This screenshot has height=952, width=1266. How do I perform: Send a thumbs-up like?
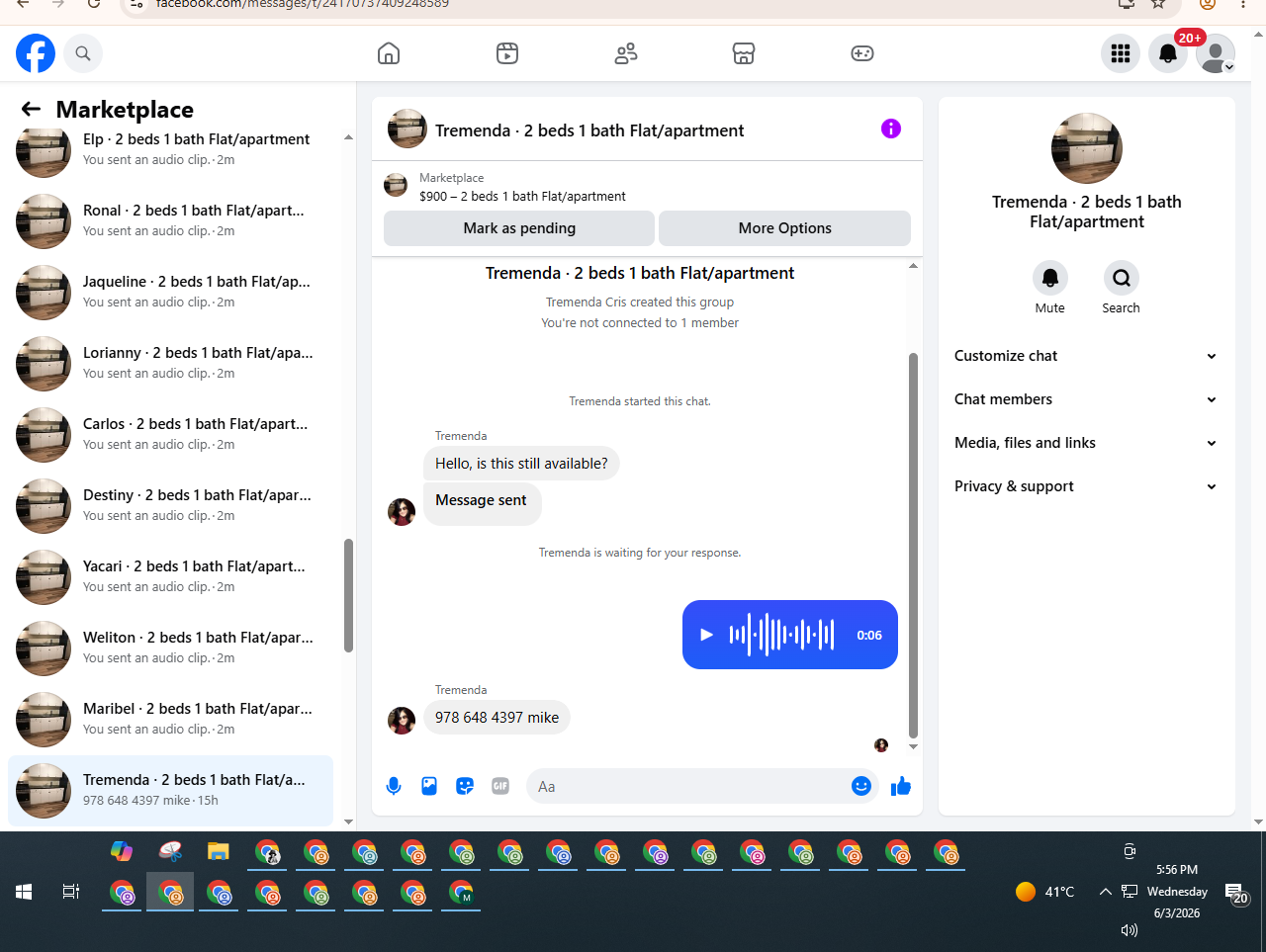[x=901, y=786]
